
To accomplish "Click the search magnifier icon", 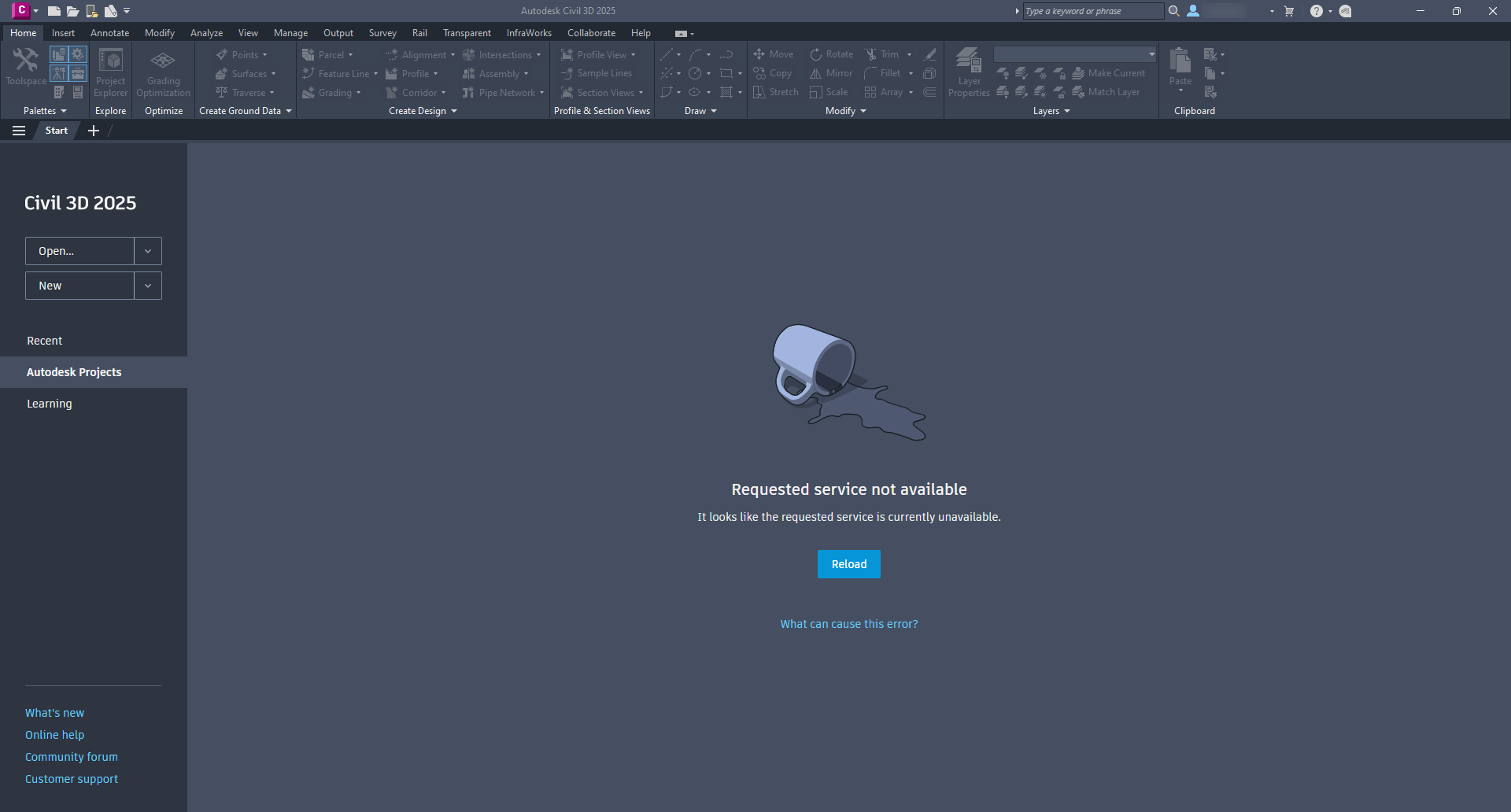I will [x=1173, y=11].
